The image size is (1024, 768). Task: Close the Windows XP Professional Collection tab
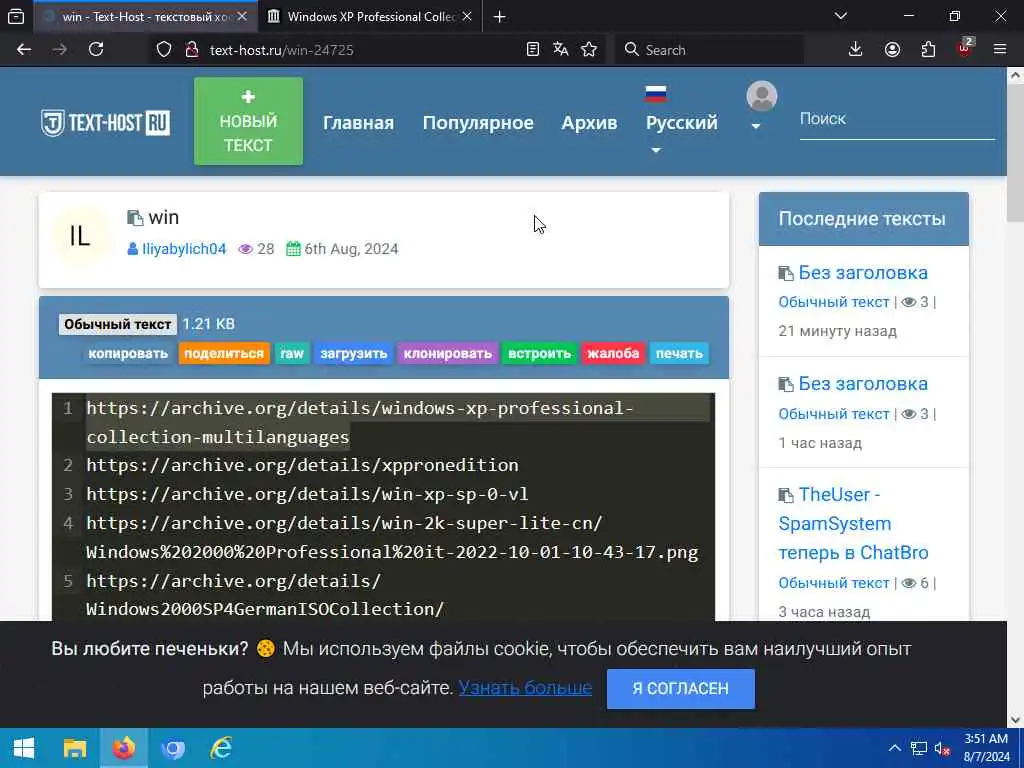[x=467, y=17]
